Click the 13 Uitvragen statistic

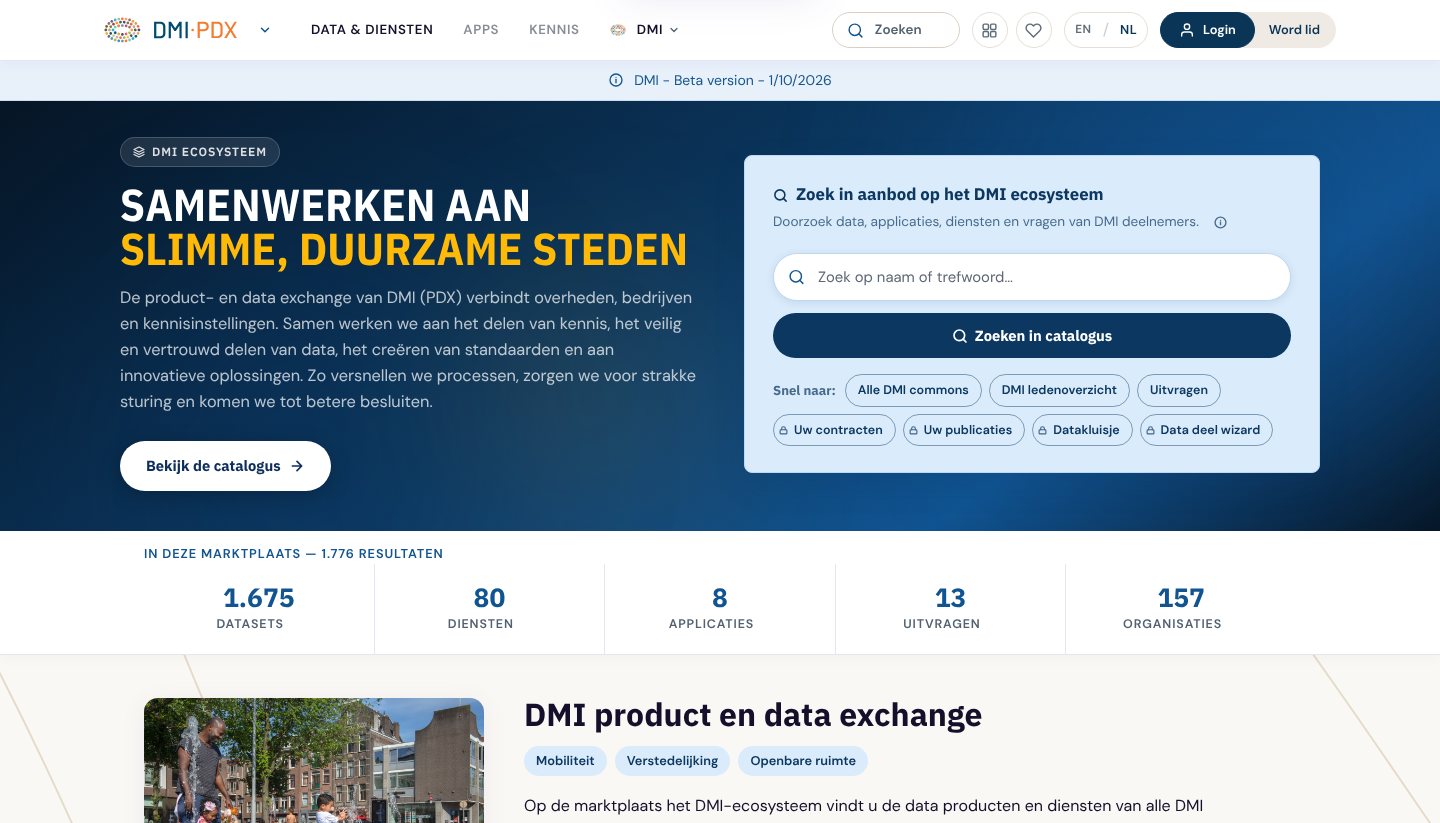coord(950,609)
